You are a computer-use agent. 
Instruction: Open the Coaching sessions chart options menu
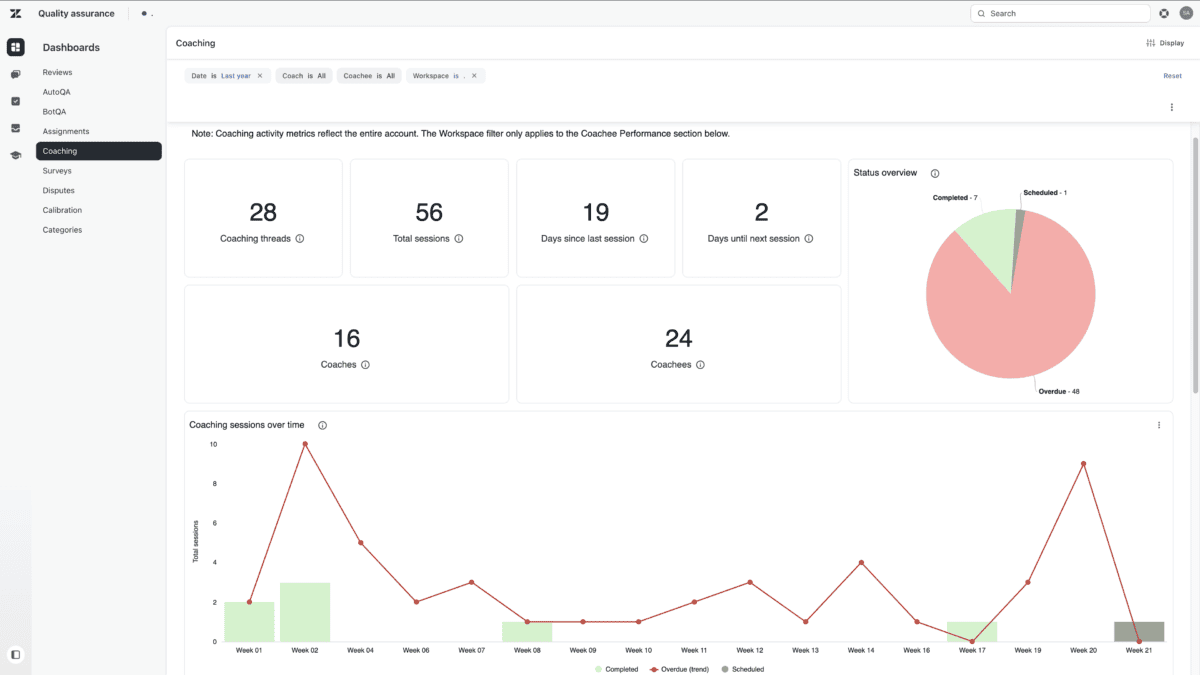pos(1159,425)
